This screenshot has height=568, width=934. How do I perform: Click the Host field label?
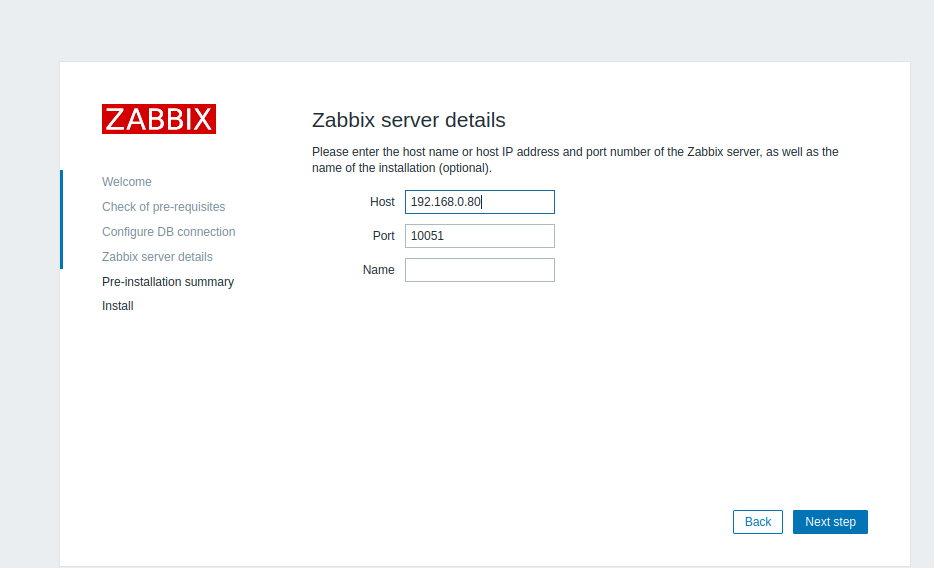[x=382, y=202]
